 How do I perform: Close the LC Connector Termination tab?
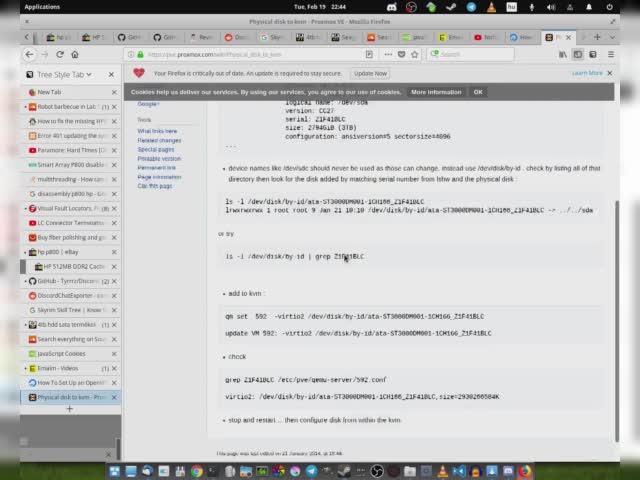(114, 223)
